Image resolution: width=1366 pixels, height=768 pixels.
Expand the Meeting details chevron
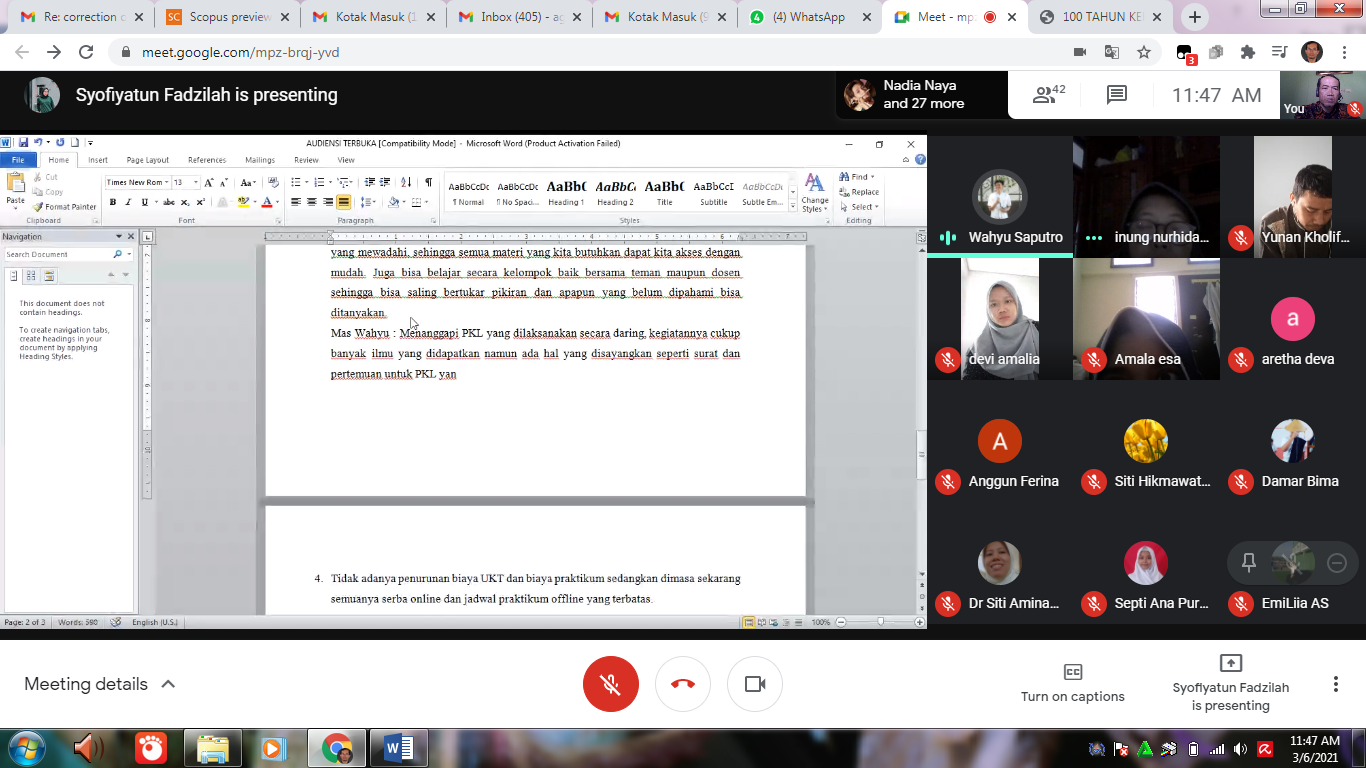tap(168, 684)
